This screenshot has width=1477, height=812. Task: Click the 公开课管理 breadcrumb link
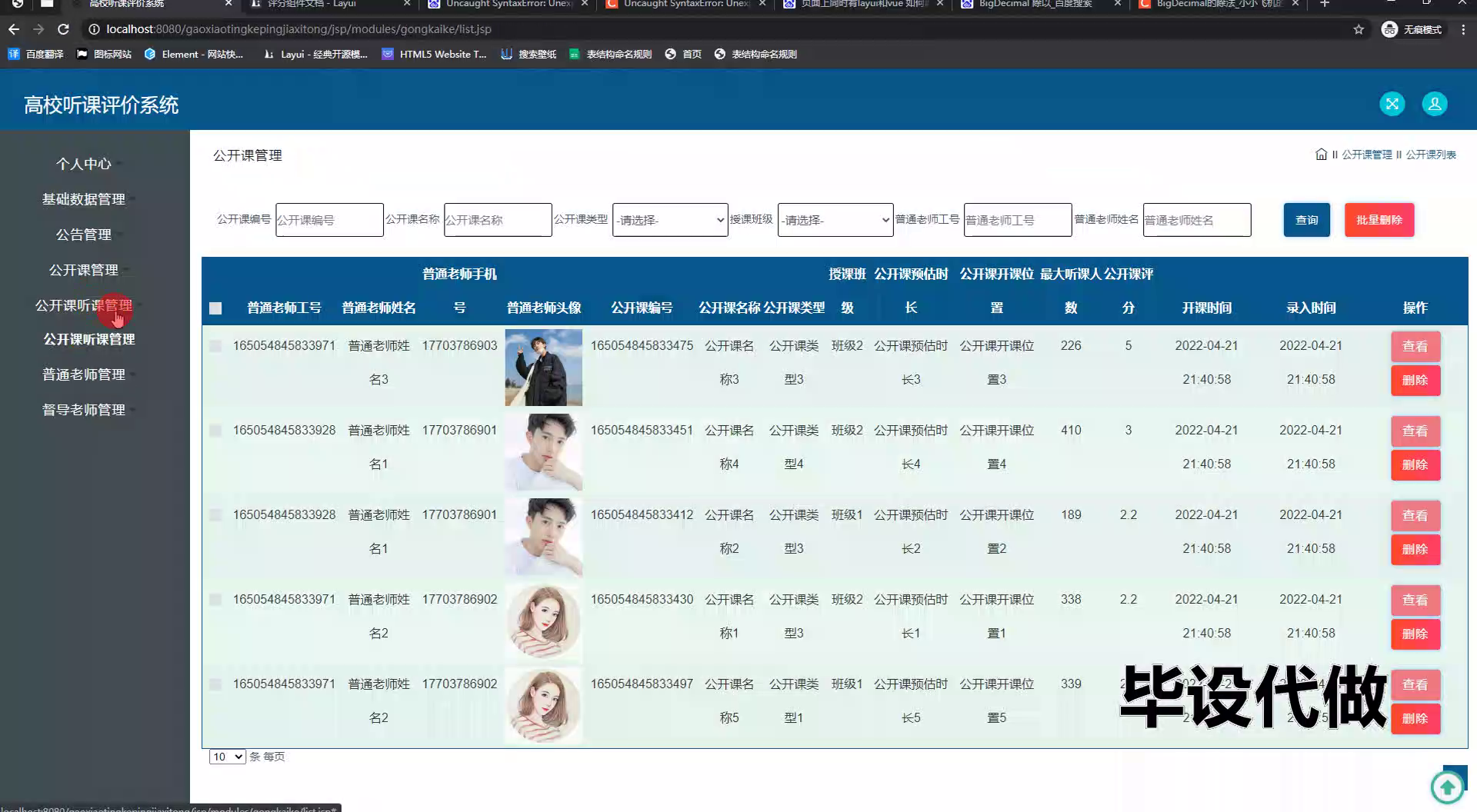pos(1367,155)
